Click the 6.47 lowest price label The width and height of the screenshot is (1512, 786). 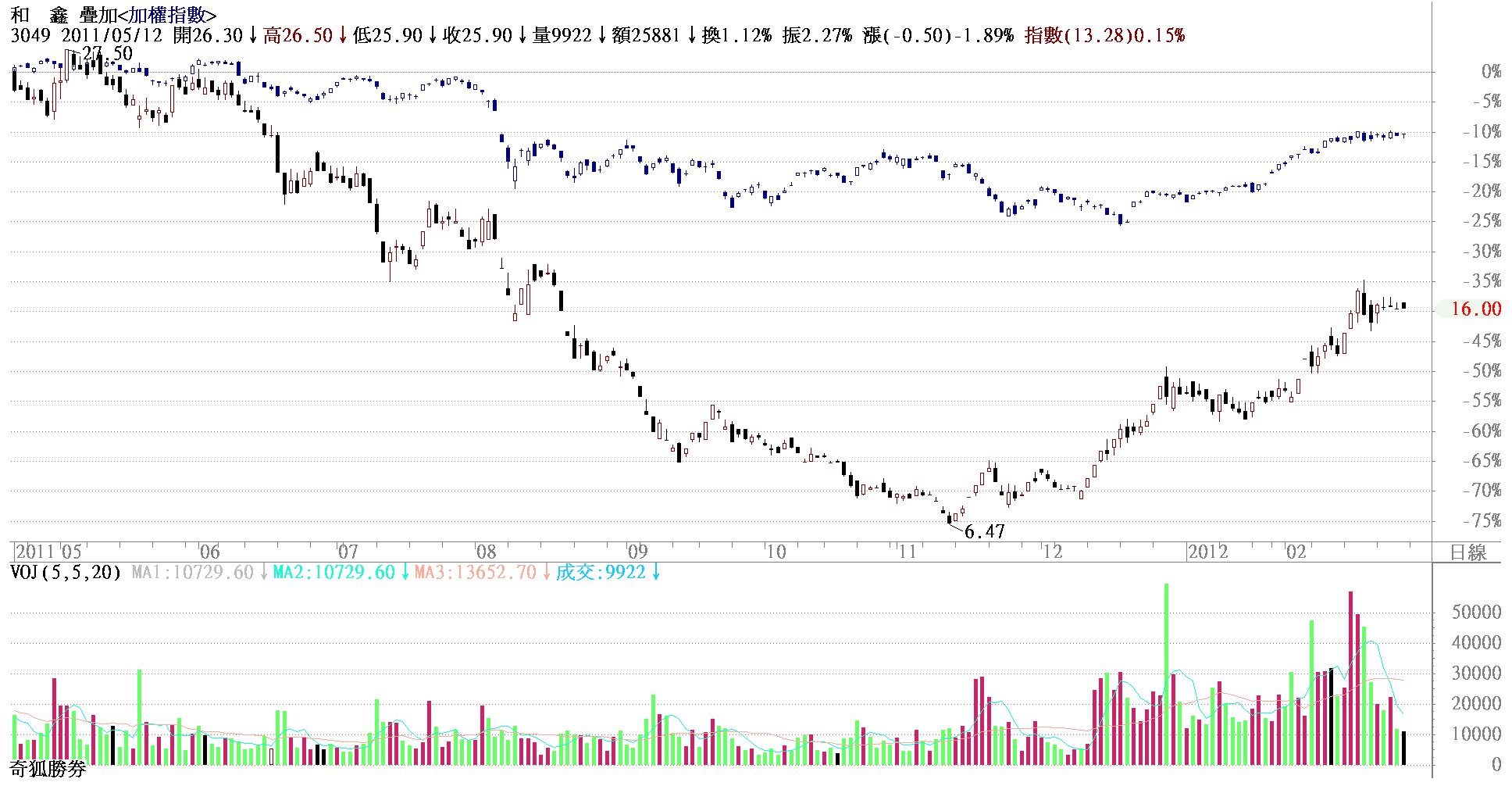click(985, 532)
